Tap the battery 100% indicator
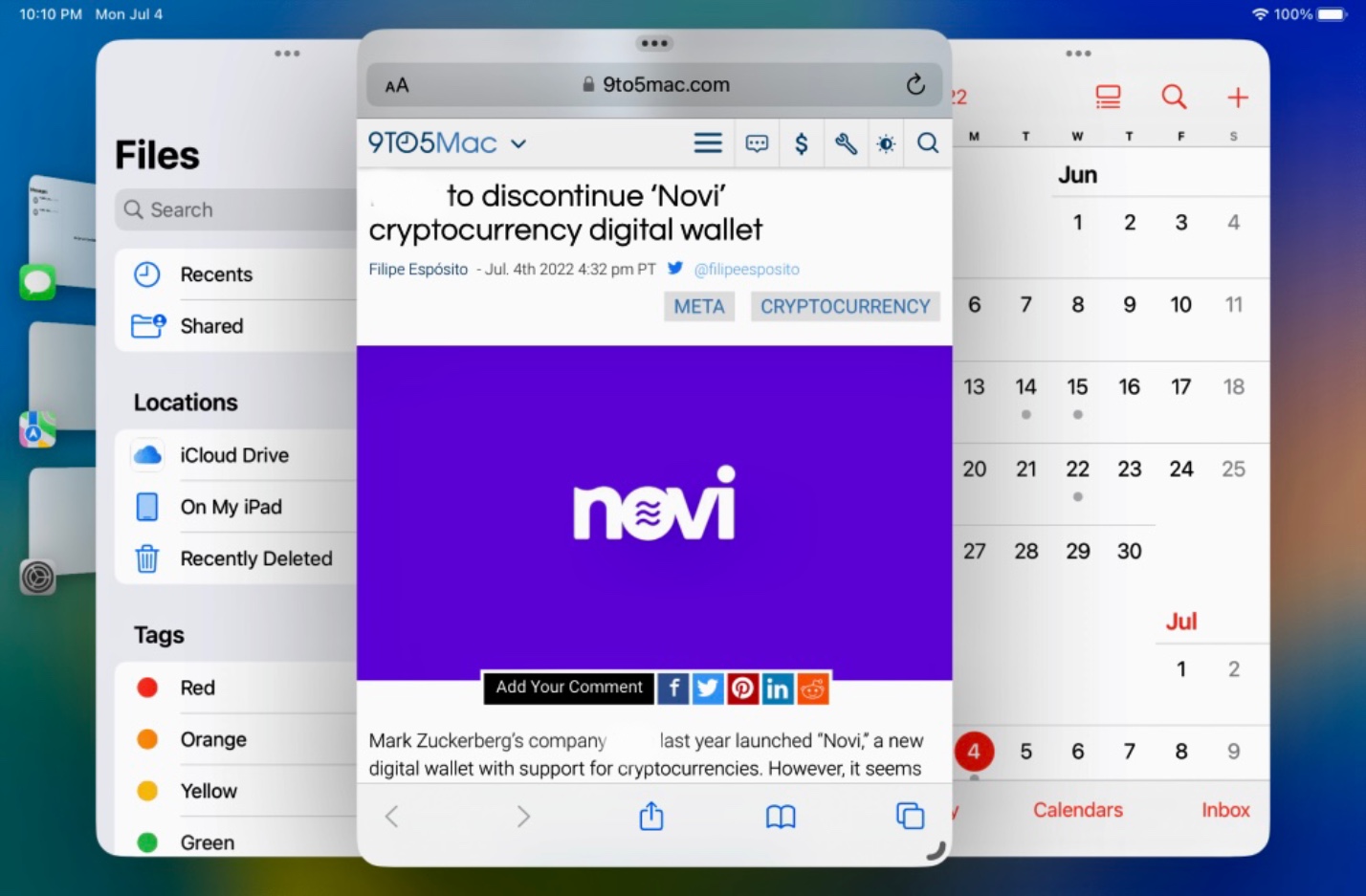Viewport: 1366px width, 896px height. 1311,14
